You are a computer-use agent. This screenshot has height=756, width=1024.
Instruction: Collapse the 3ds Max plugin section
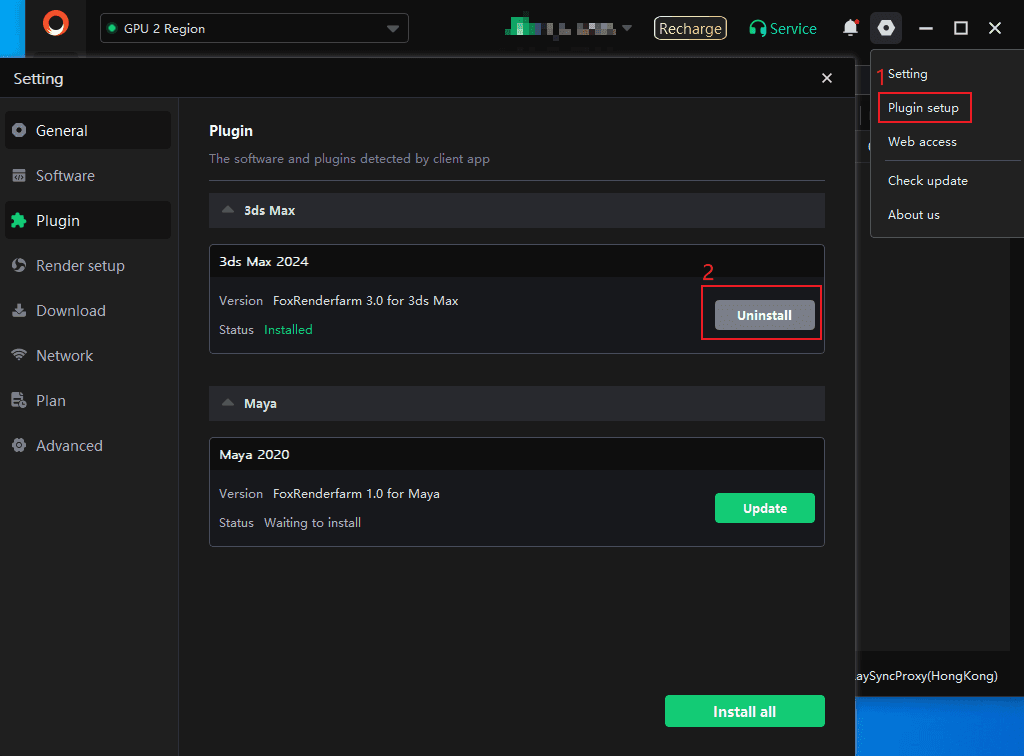click(228, 211)
